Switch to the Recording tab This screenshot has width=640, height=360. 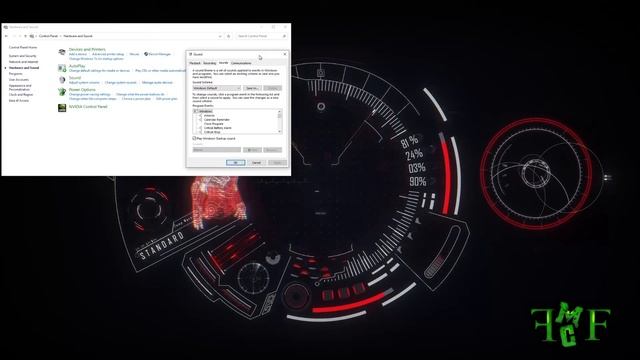click(209, 63)
